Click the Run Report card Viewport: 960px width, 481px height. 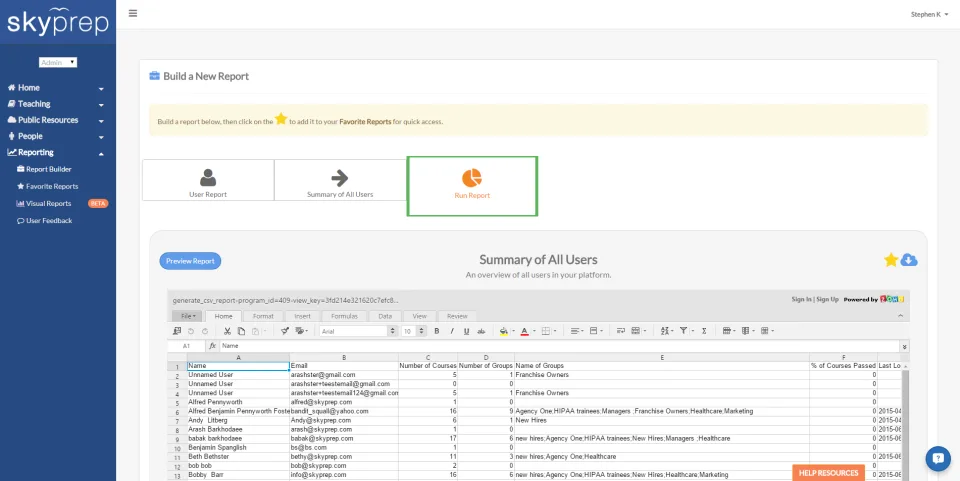[x=472, y=186]
